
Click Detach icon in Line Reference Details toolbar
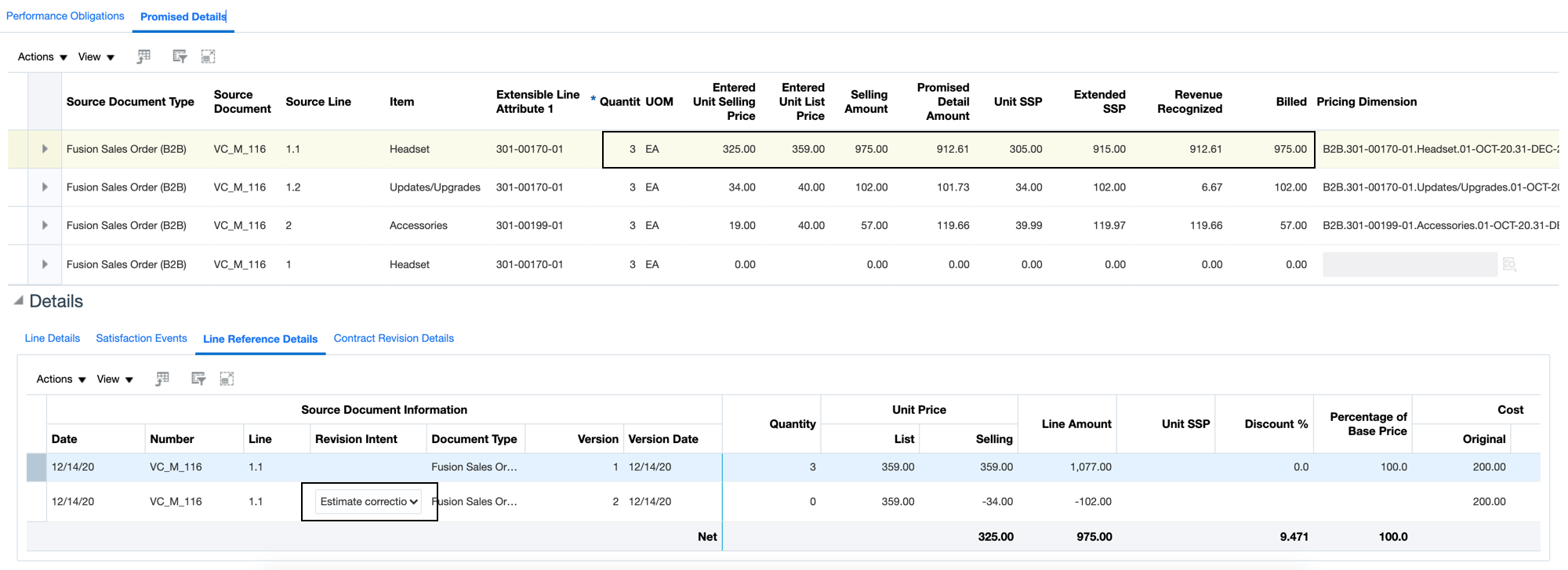tap(227, 379)
